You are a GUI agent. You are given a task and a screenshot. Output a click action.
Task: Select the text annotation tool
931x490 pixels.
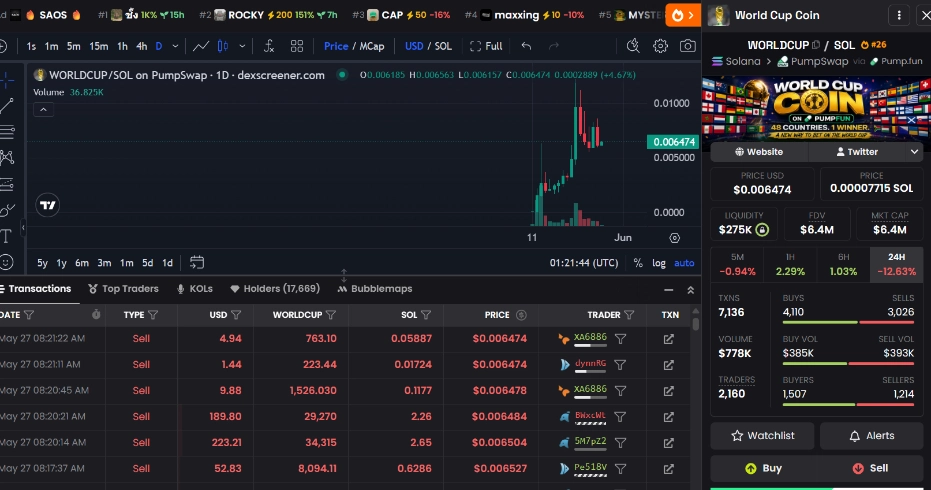click(x=6, y=236)
